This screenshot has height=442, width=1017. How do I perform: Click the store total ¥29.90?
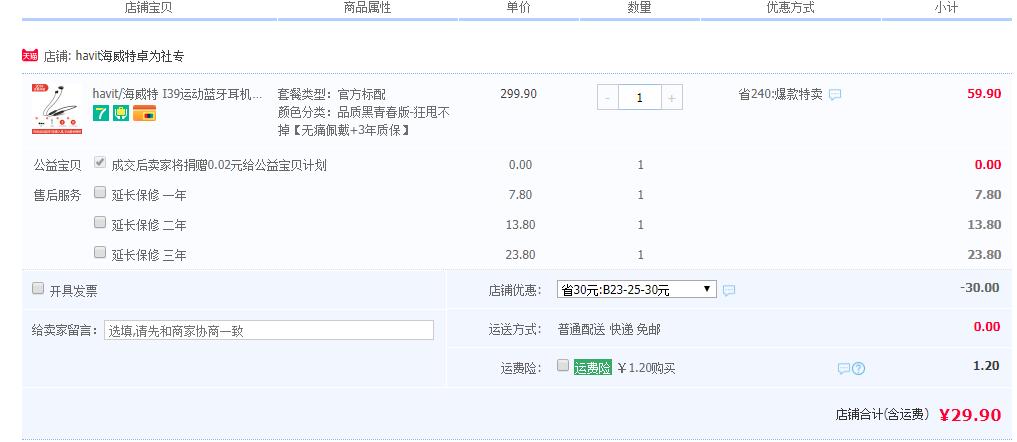point(970,415)
